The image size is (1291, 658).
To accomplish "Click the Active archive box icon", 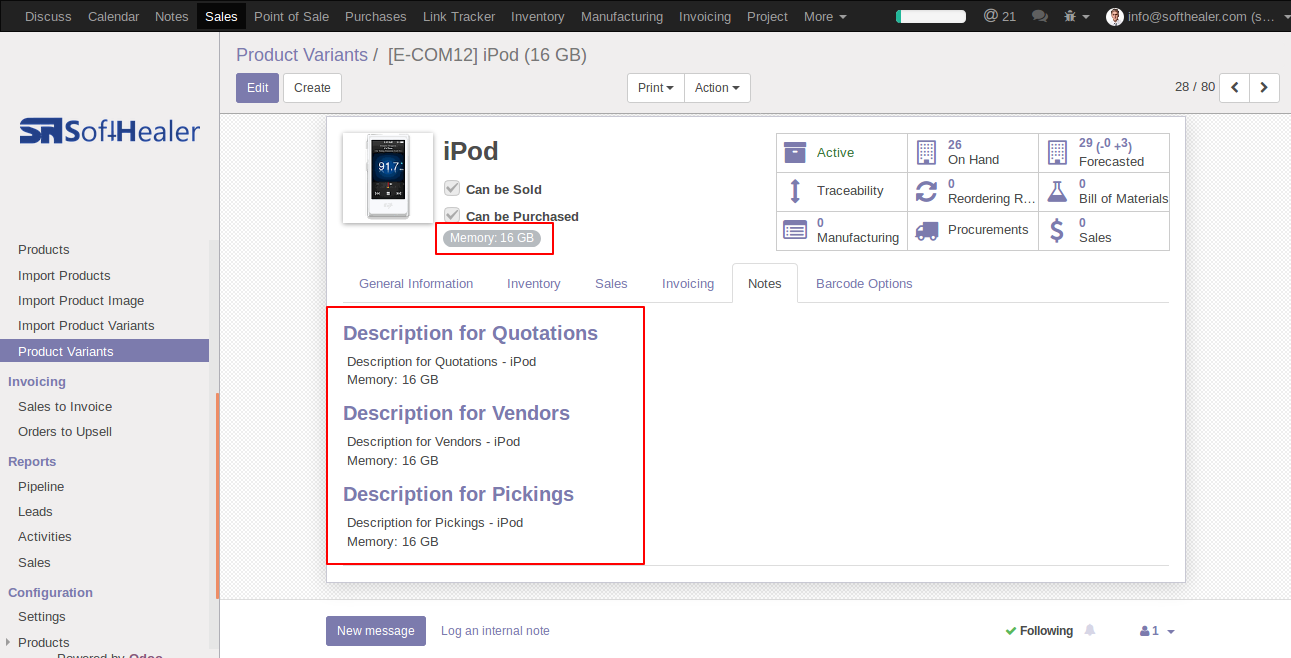I will pos(795,152).
